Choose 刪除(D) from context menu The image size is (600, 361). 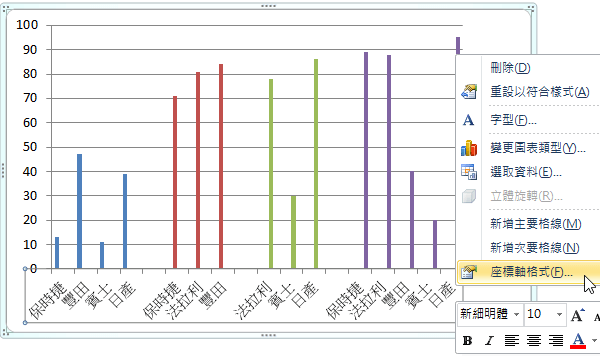point(510,68)
